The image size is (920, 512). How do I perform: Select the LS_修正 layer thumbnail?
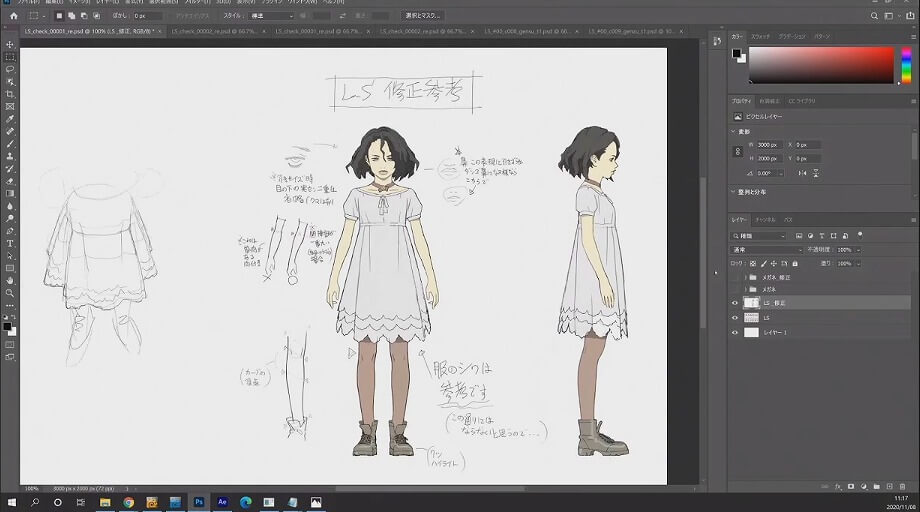tap(751, 303)
